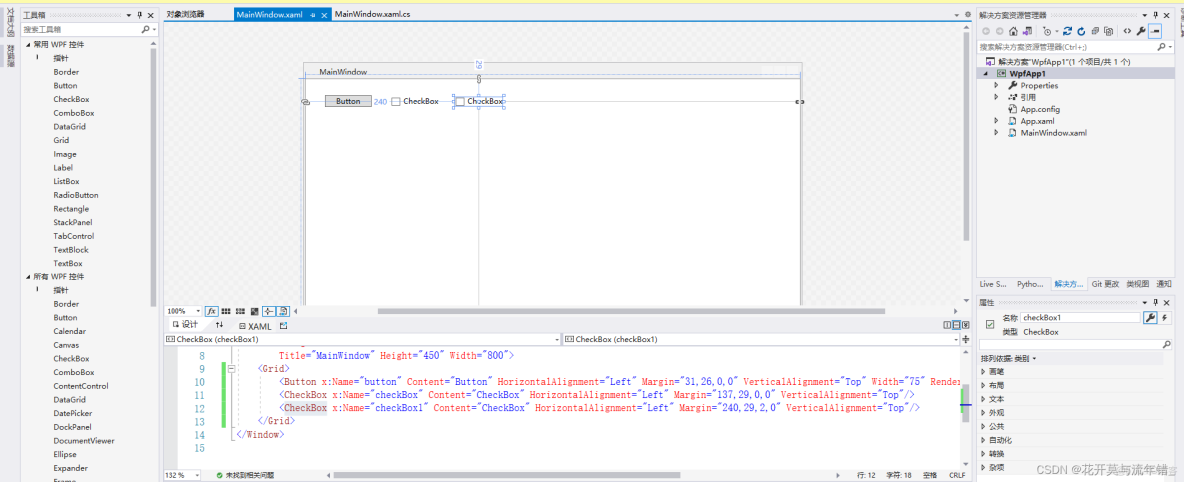The image size is (1184, 482).
Task: Open 类视图 tab
Action: coord(1138,284)
